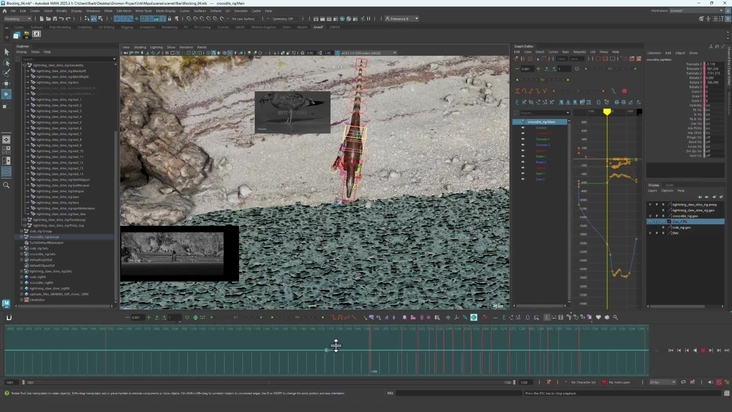Select Crab_CTRL layer row

pos(685,222)
